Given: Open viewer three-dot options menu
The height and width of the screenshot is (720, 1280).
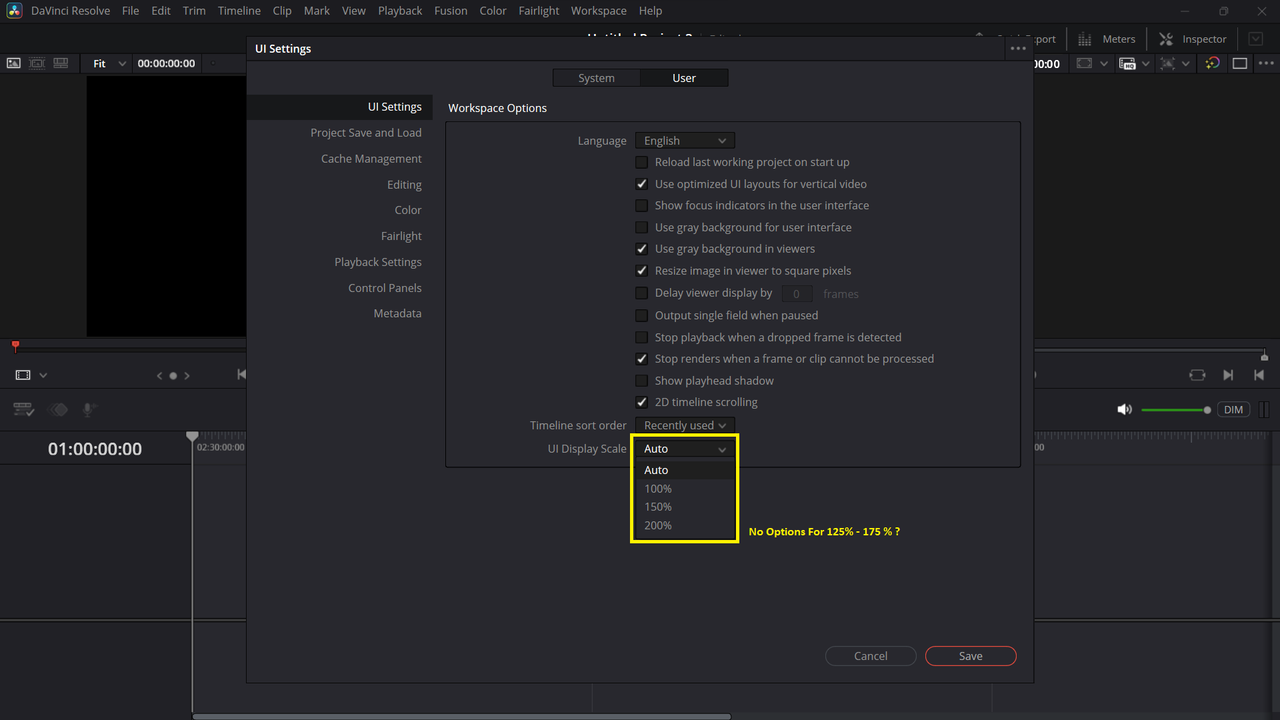Looking at the screenshot, I should [1265, 63].
